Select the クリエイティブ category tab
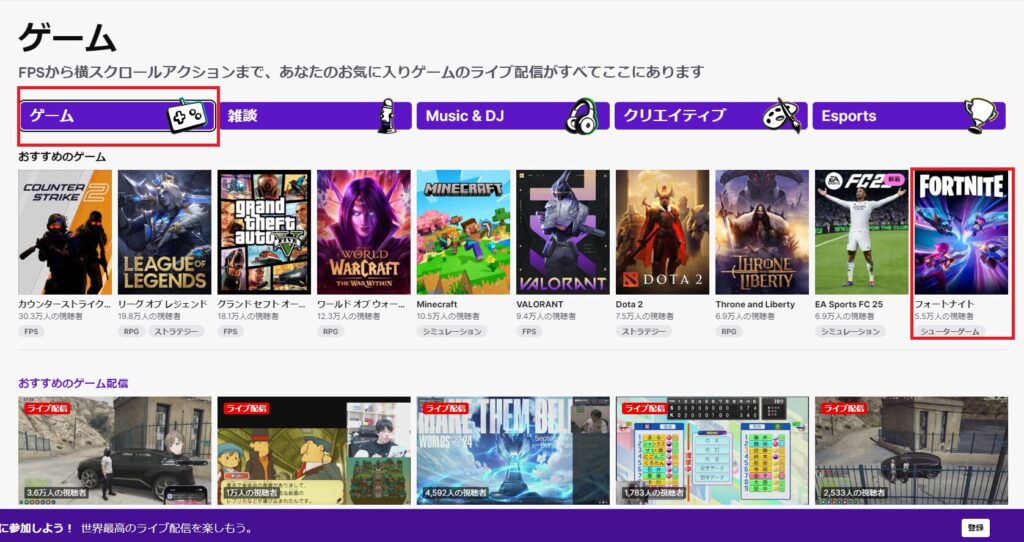The height and width of the screenshot is (542, 1024). point(711,116)
